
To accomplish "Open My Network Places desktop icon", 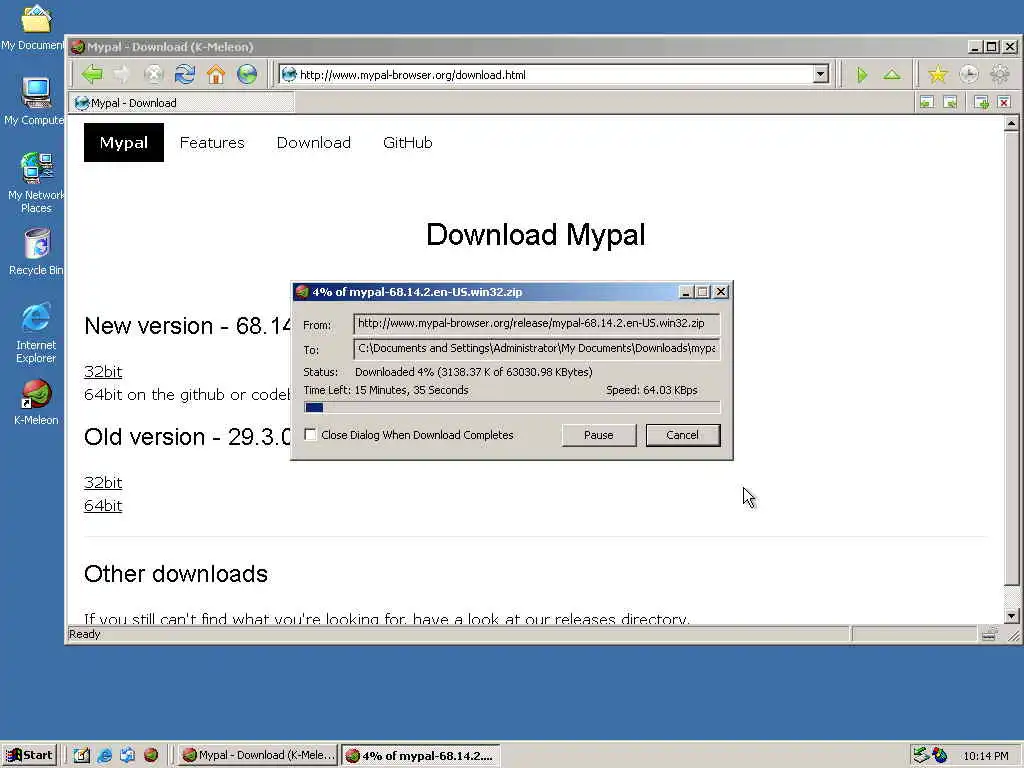I will tap(36, 183).
